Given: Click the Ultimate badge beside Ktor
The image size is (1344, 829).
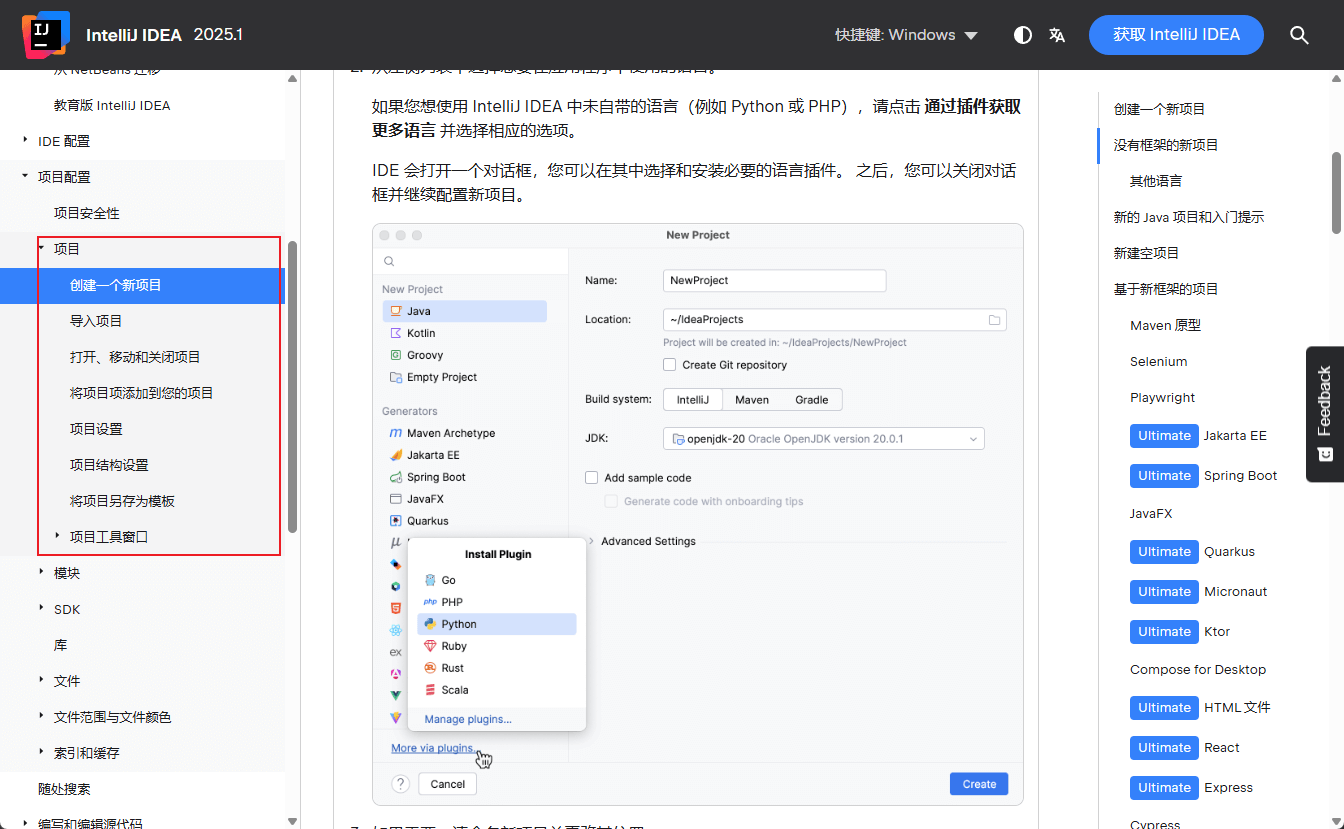Looking at the screenshot, I should [1164, 632].
